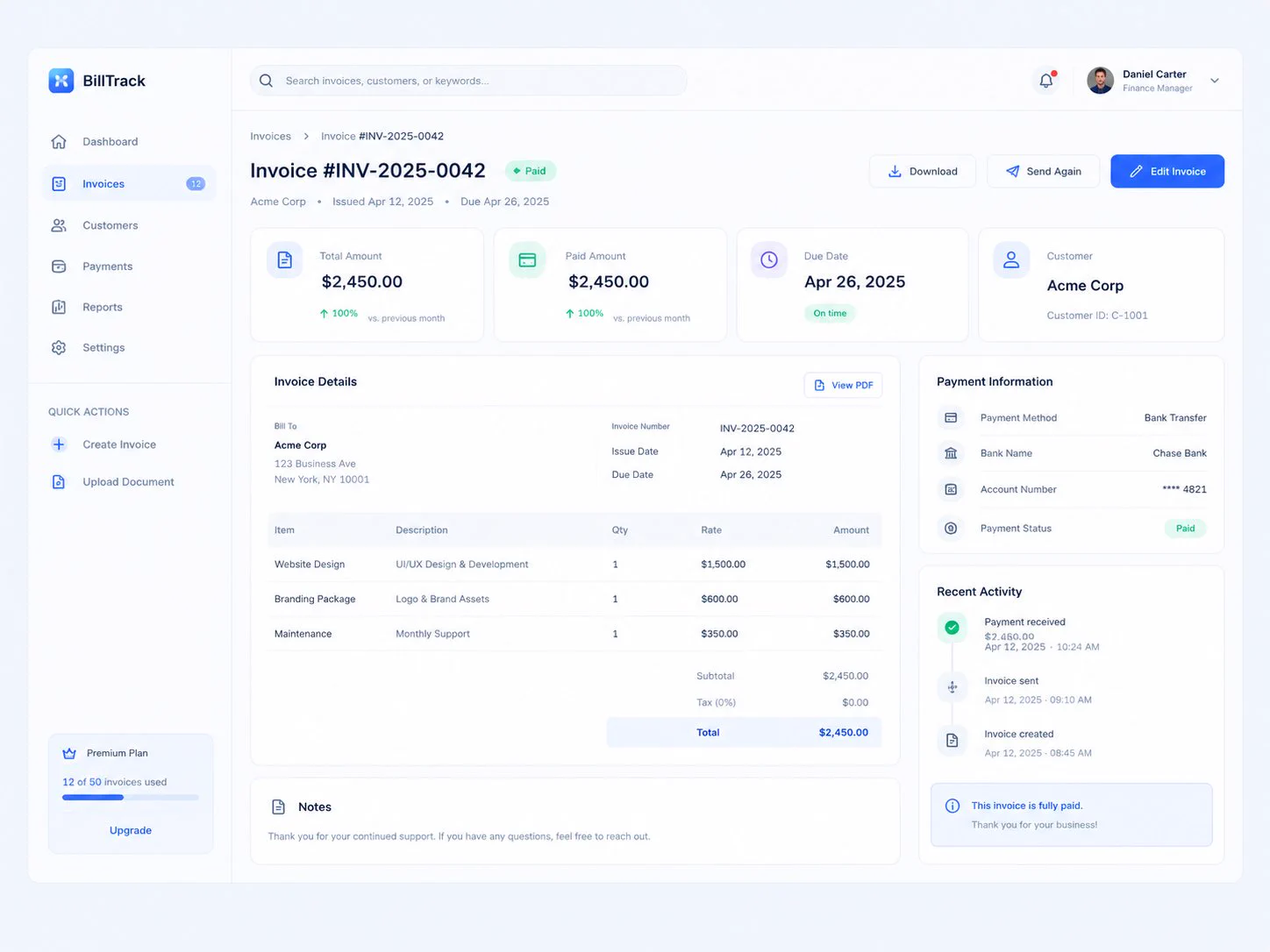This screenshot has width=1270, height=952.
Task: Click the info icon in paid notice
Action: [x=952, y=806]
